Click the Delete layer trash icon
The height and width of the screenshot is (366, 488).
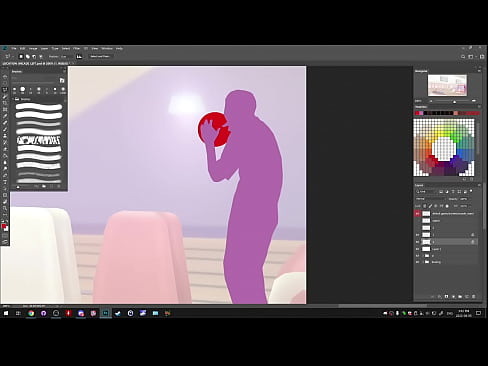click(x=474, y=296)
